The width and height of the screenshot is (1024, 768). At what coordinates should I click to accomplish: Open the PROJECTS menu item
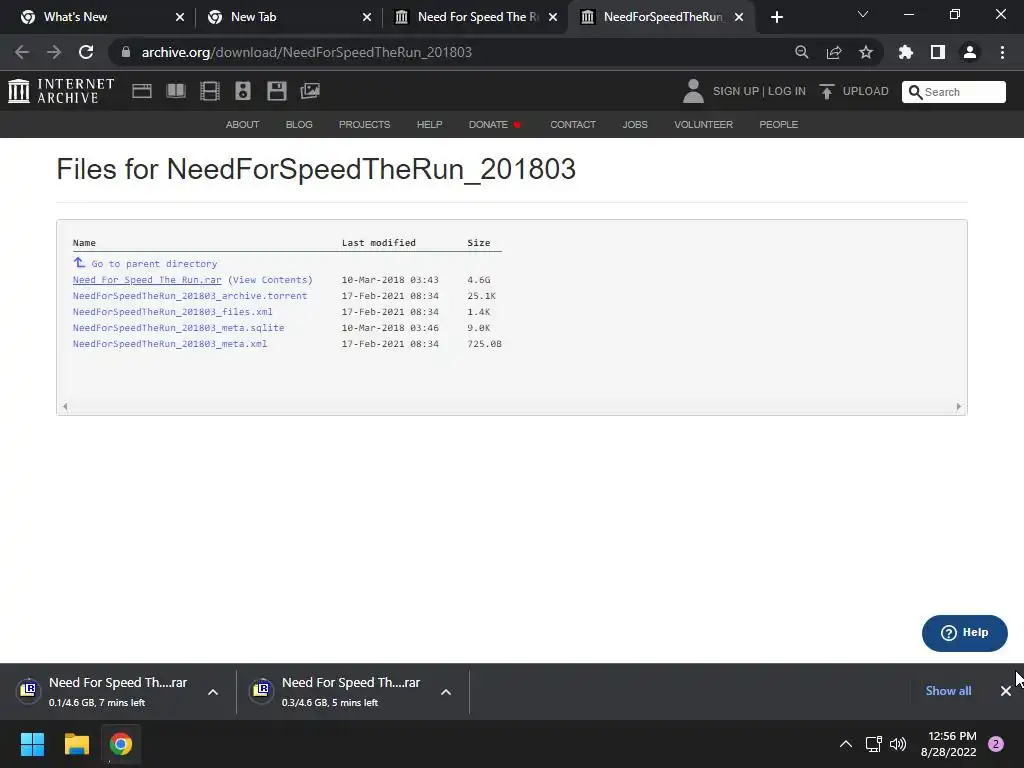364,124
